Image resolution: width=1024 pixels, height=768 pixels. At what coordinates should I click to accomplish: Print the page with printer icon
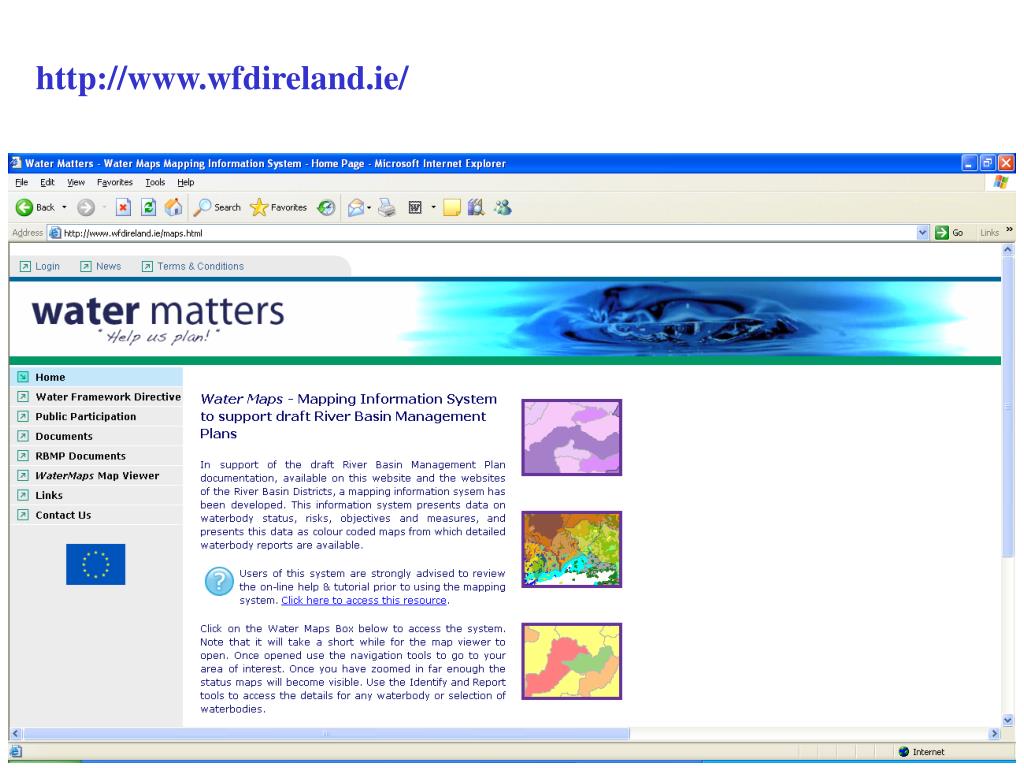coord(387,208)
